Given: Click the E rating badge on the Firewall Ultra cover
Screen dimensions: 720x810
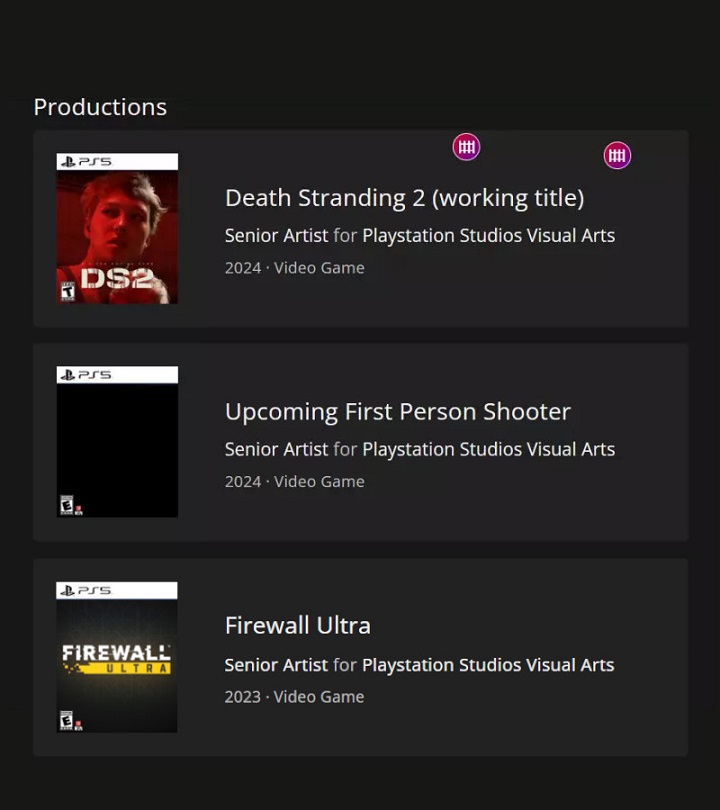Looking at the screenshot, I should pos(66,721).
